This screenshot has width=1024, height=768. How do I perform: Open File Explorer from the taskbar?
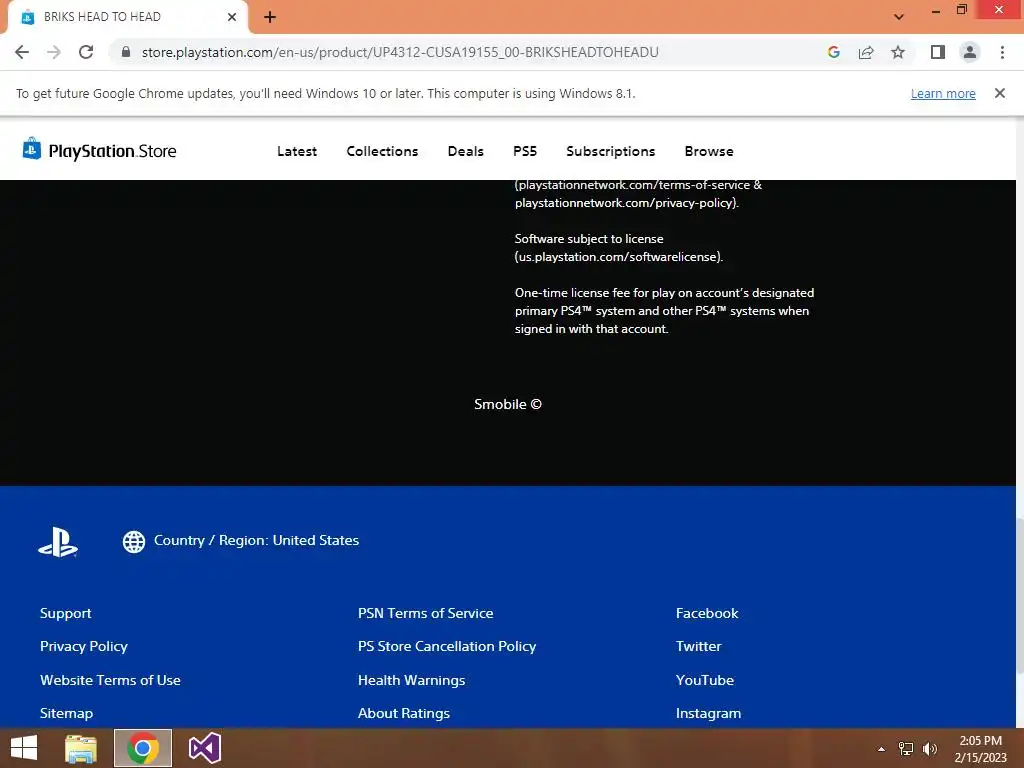coord(81,748)
